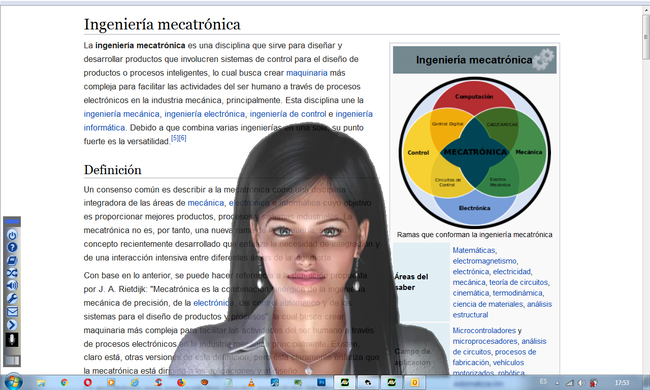650x390 pixels.
Task: Open VLC media player from the taskbar
Action: [252, 383]
